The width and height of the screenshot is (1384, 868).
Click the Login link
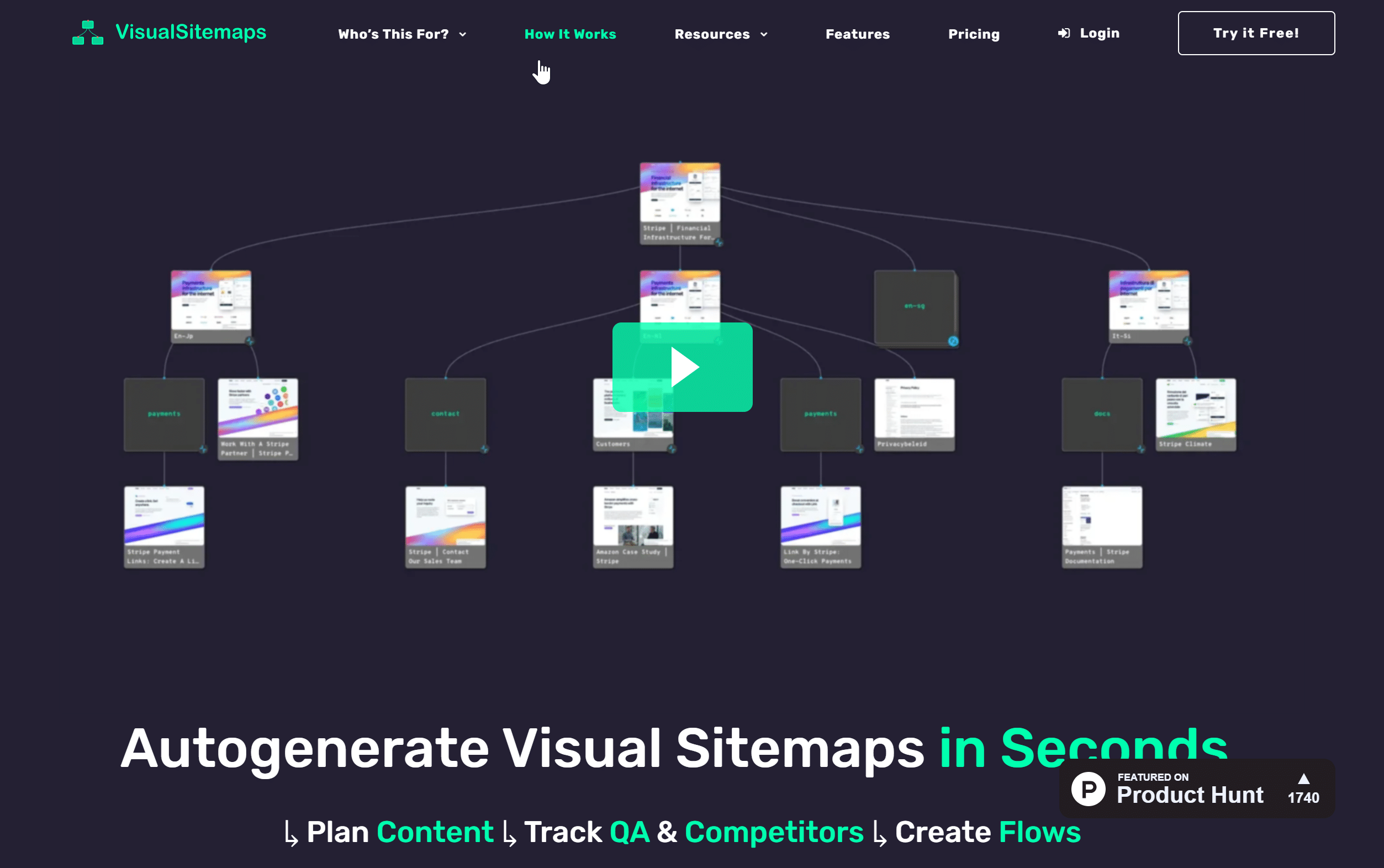(x=1089, y=33)
